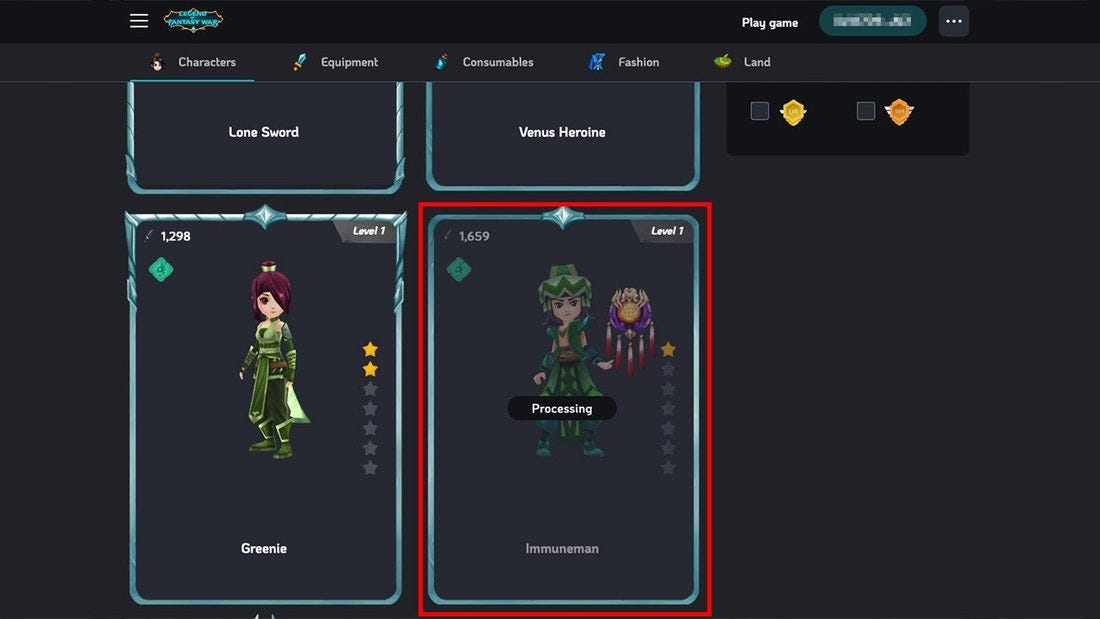Enable the UR rarity checkbox

click(x=760, y=111)
